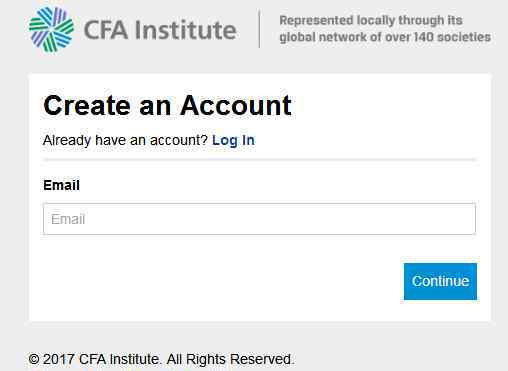Click the 'Already have an account?' text
The width and height of the screenshot is (508, 371).
point(125,140)
